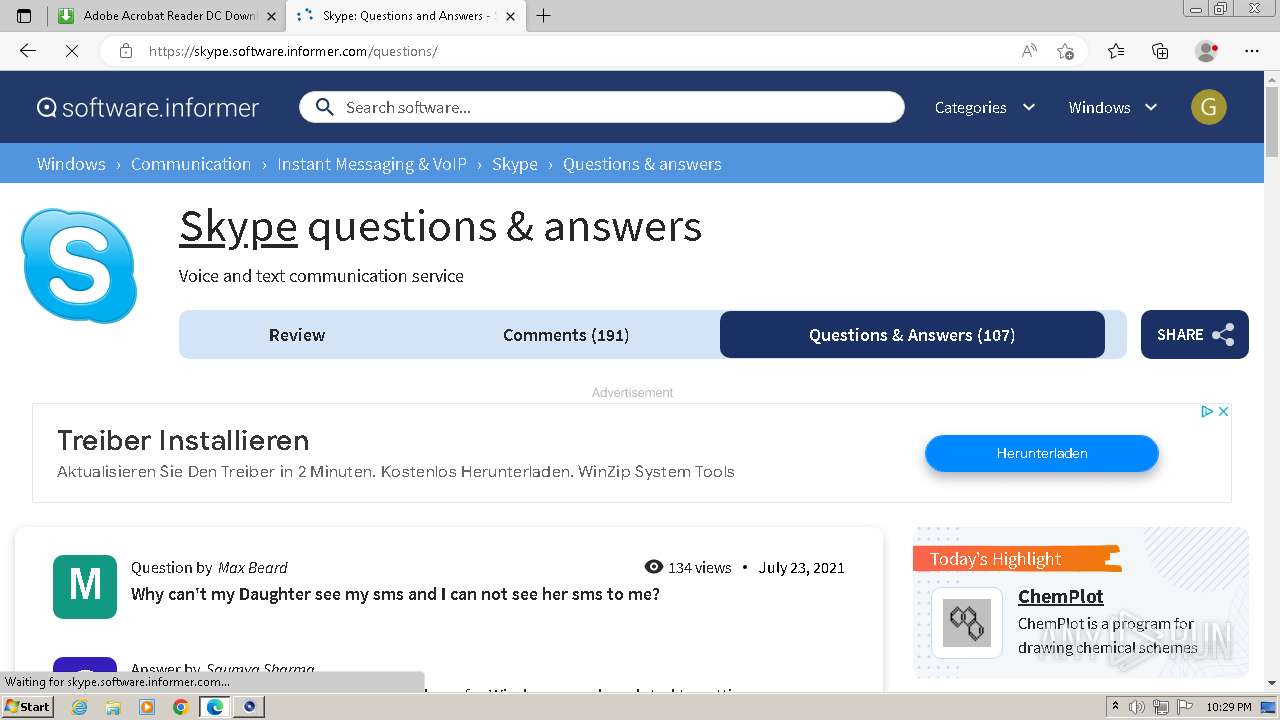Open the volume speaker tray icon
The height and width of the screenshot is (720, 1280).
(x=1137, y=707)
